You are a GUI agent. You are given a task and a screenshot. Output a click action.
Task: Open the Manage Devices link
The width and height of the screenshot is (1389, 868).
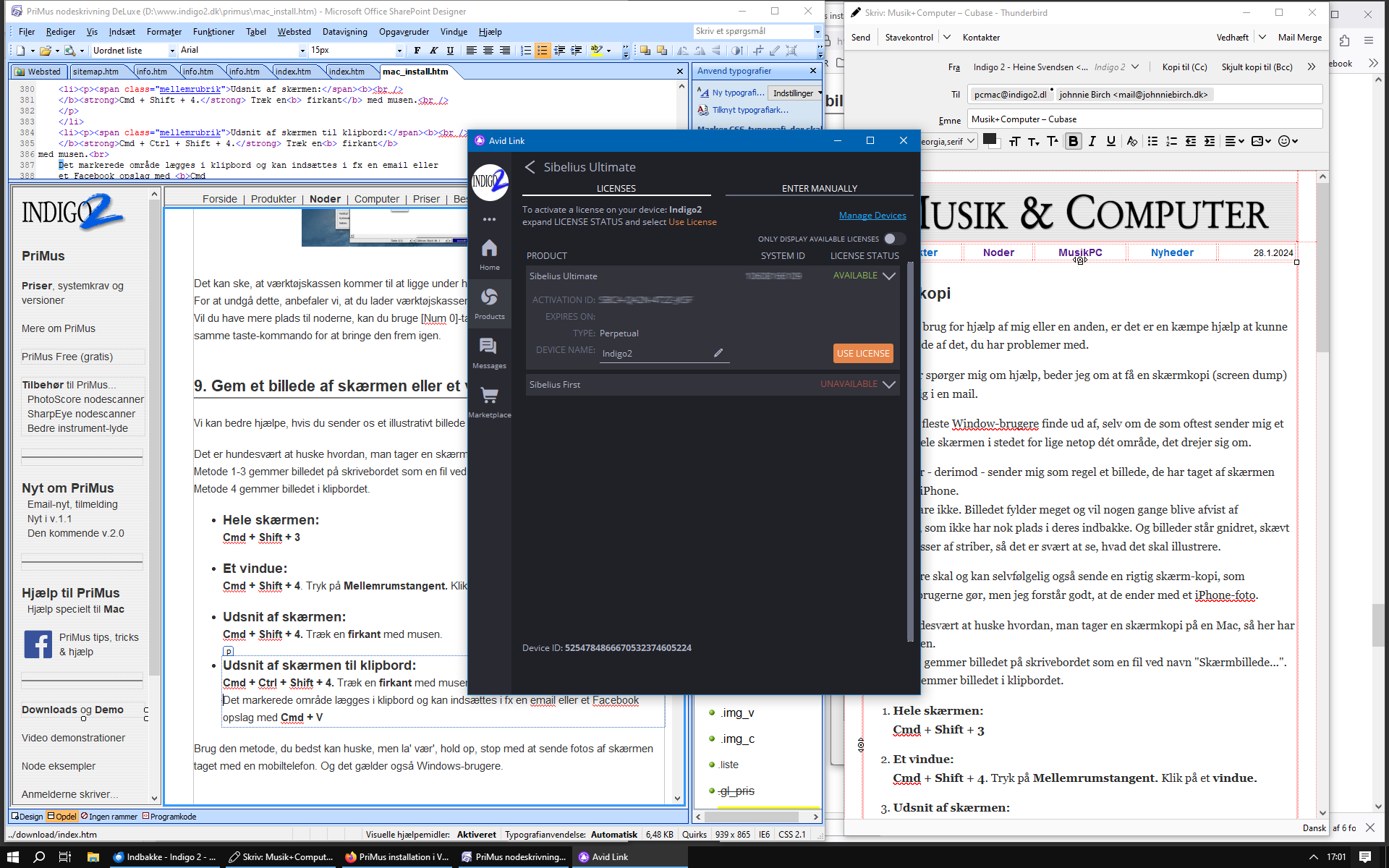tap(872, 216)
